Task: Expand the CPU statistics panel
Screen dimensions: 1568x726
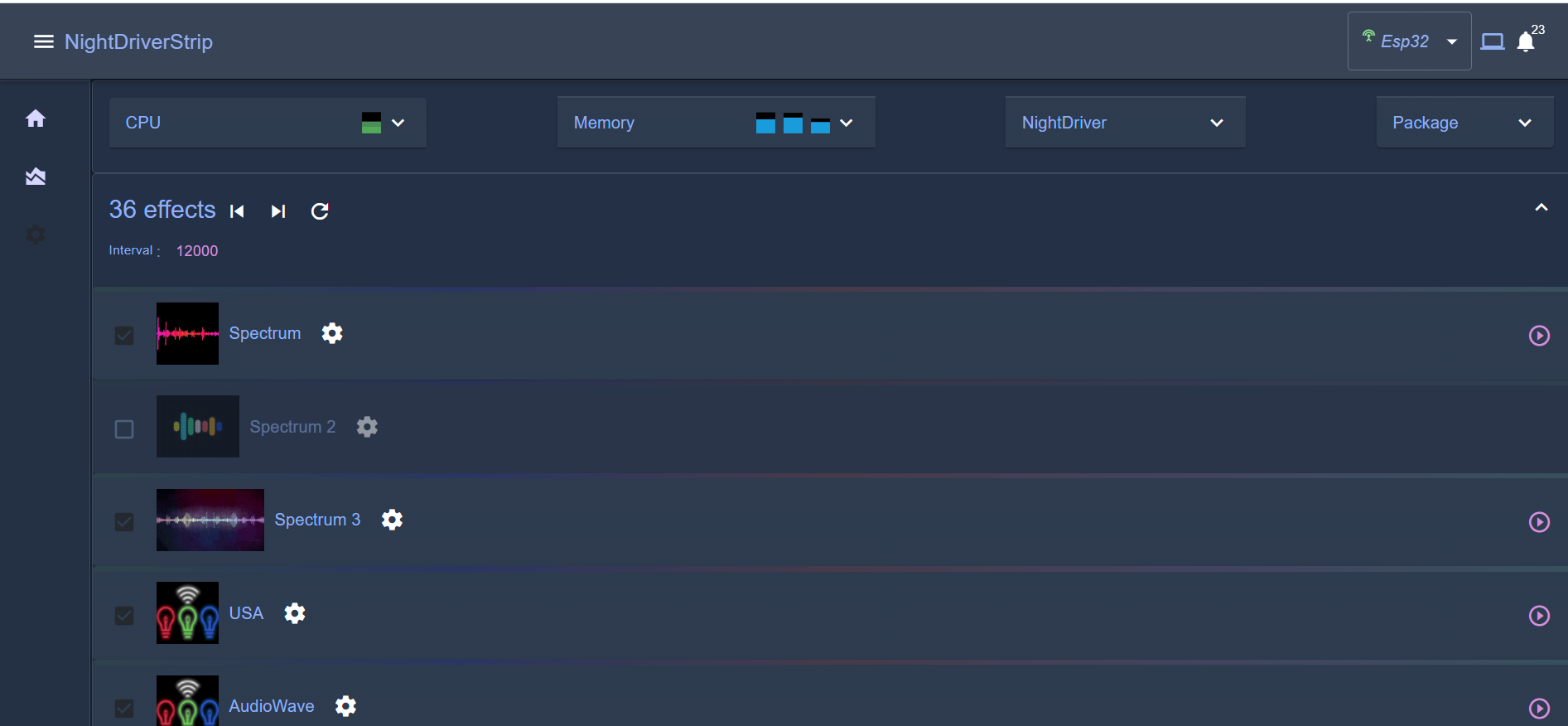Action: [x=398, y=123]
